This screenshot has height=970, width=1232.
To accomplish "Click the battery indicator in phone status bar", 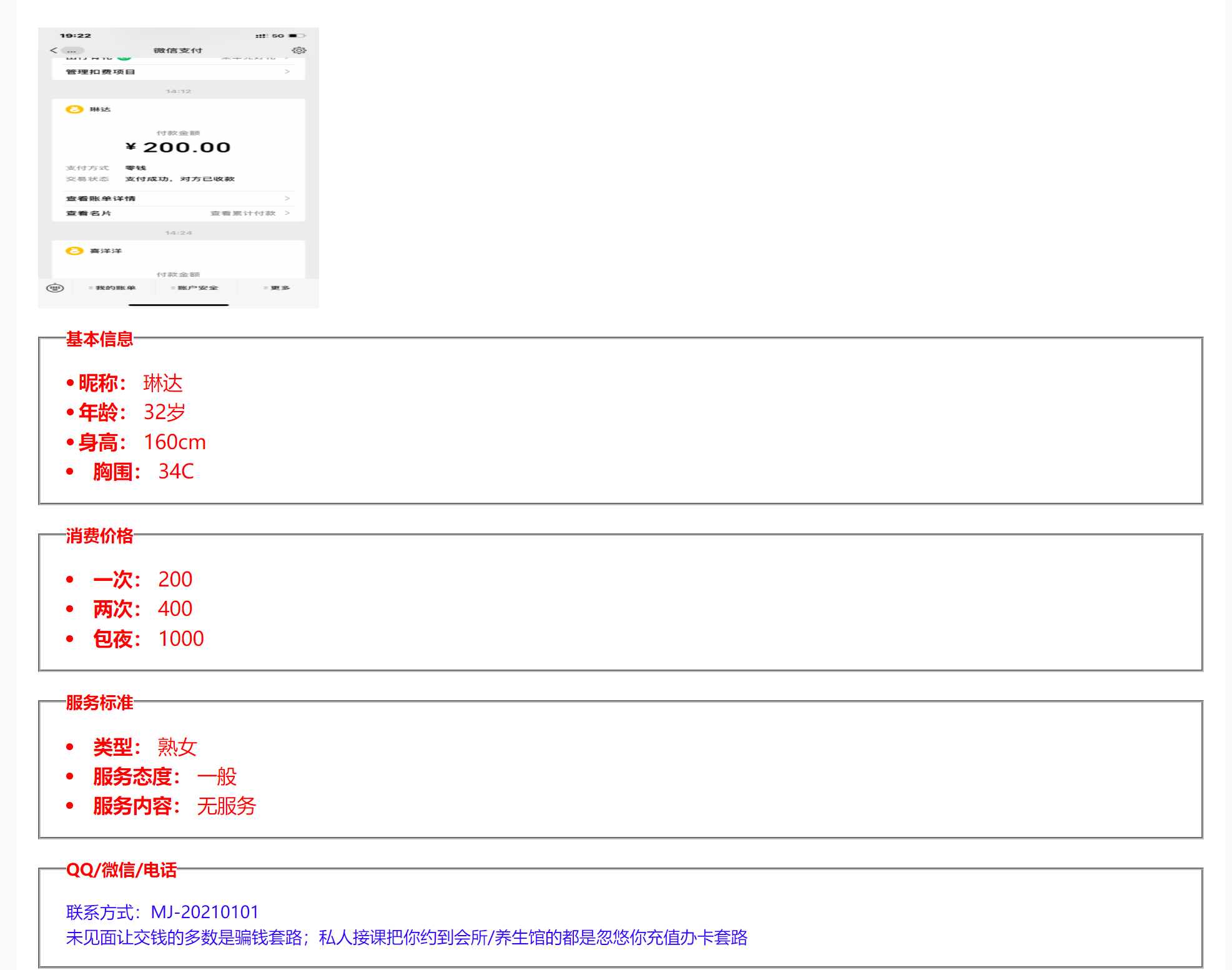I will click(297, 36).
